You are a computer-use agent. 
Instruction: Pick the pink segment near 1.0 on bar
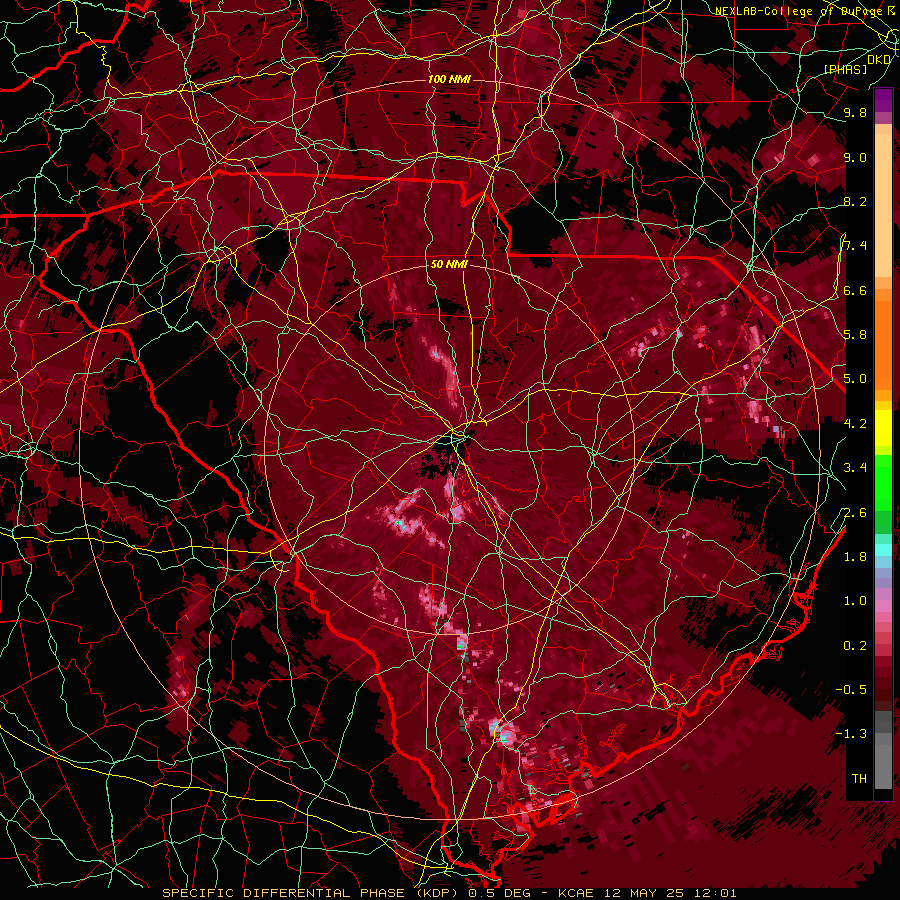[x=883, y=606]
